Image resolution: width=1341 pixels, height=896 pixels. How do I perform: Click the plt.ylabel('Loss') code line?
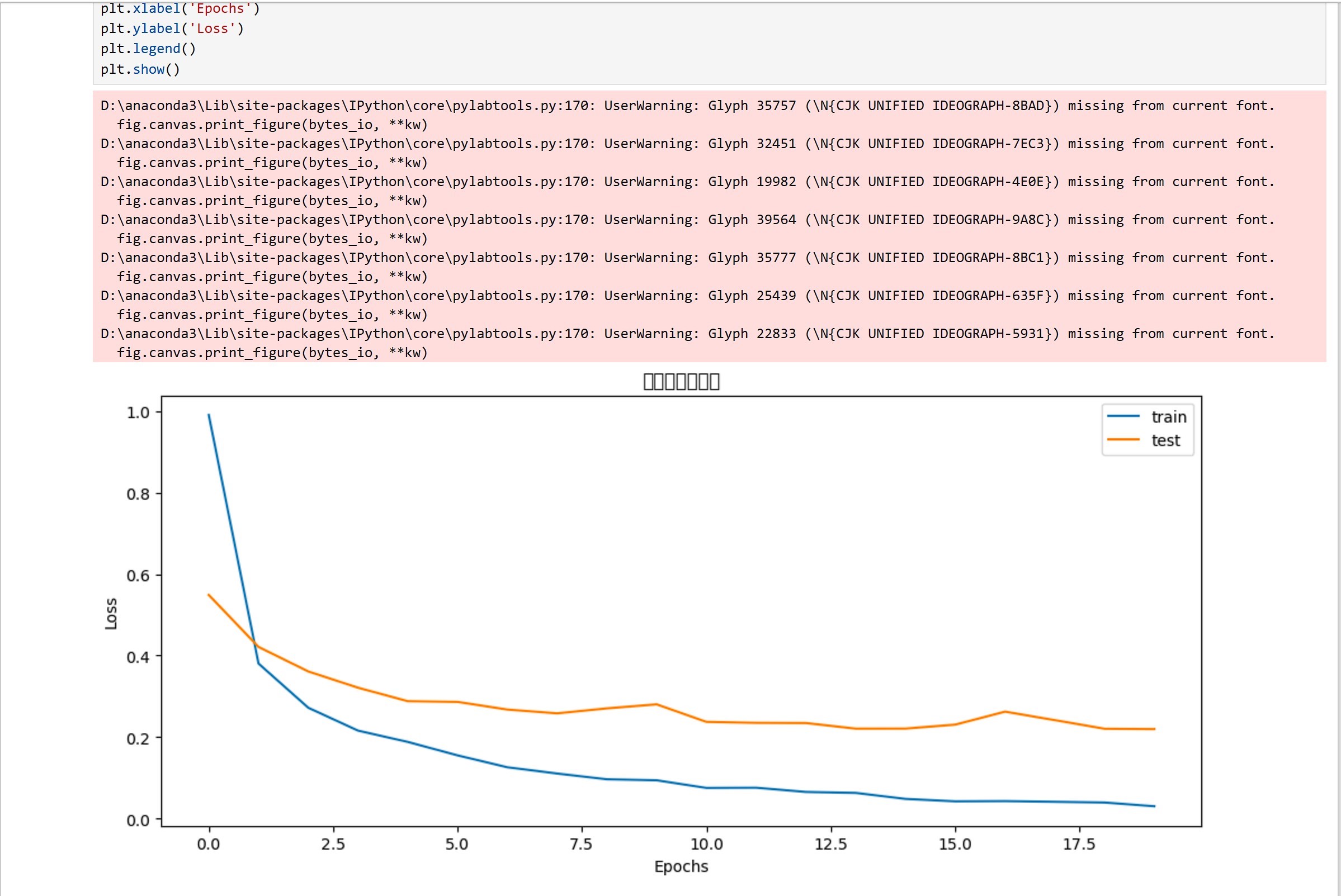172,29
